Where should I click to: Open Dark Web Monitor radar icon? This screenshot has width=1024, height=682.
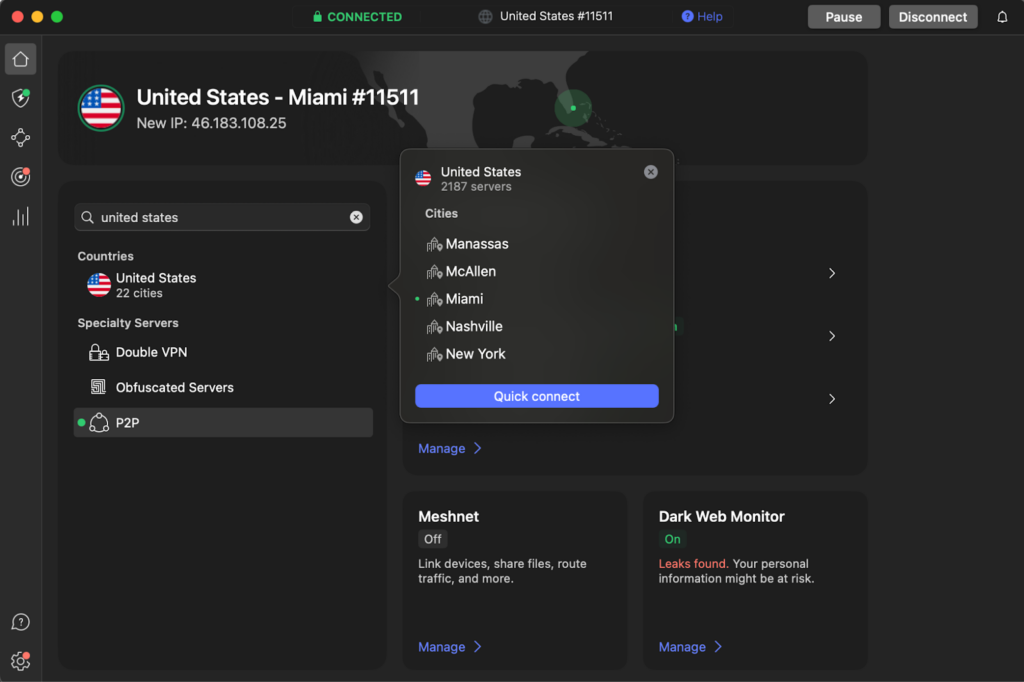point(20,176)
